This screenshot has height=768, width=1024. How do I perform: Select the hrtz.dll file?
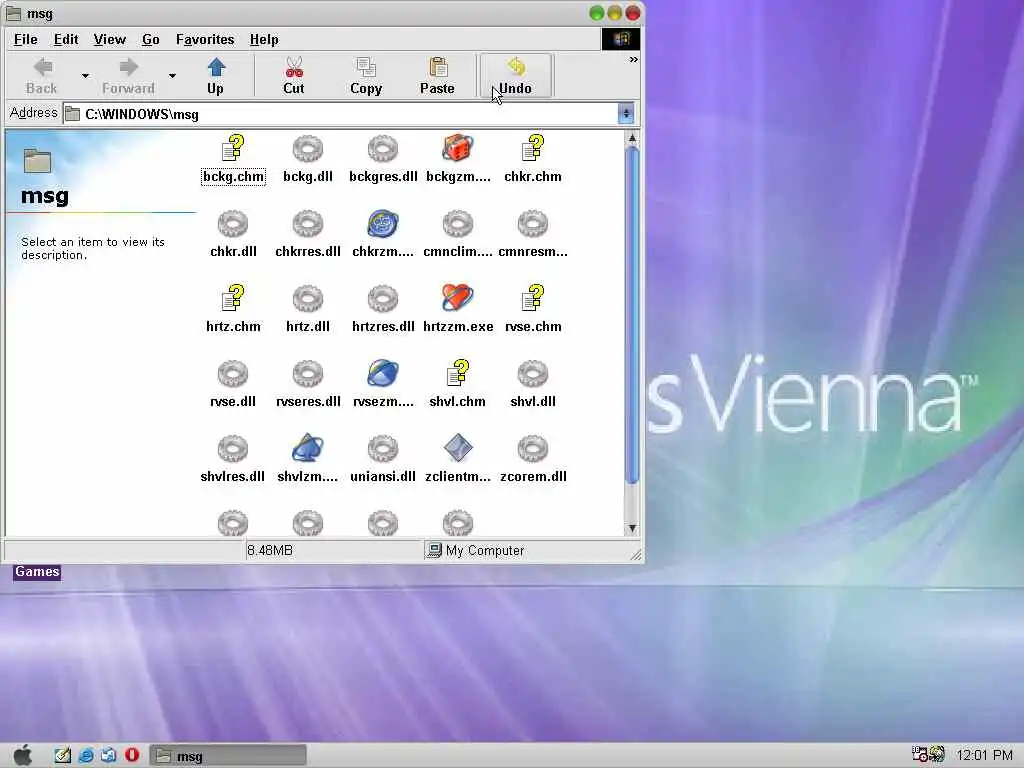coord(308,310)
